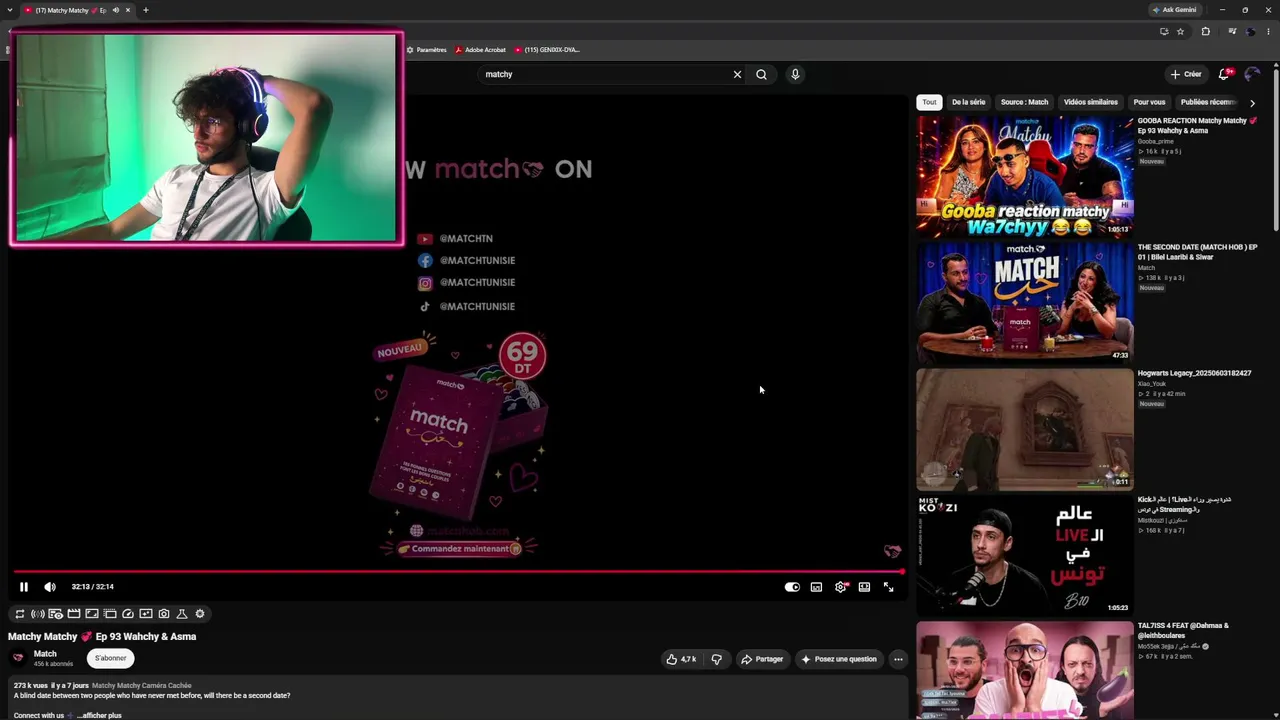1280x720 pixels.
Task: Open a new browser tab with plus
Action: (146, 10)
